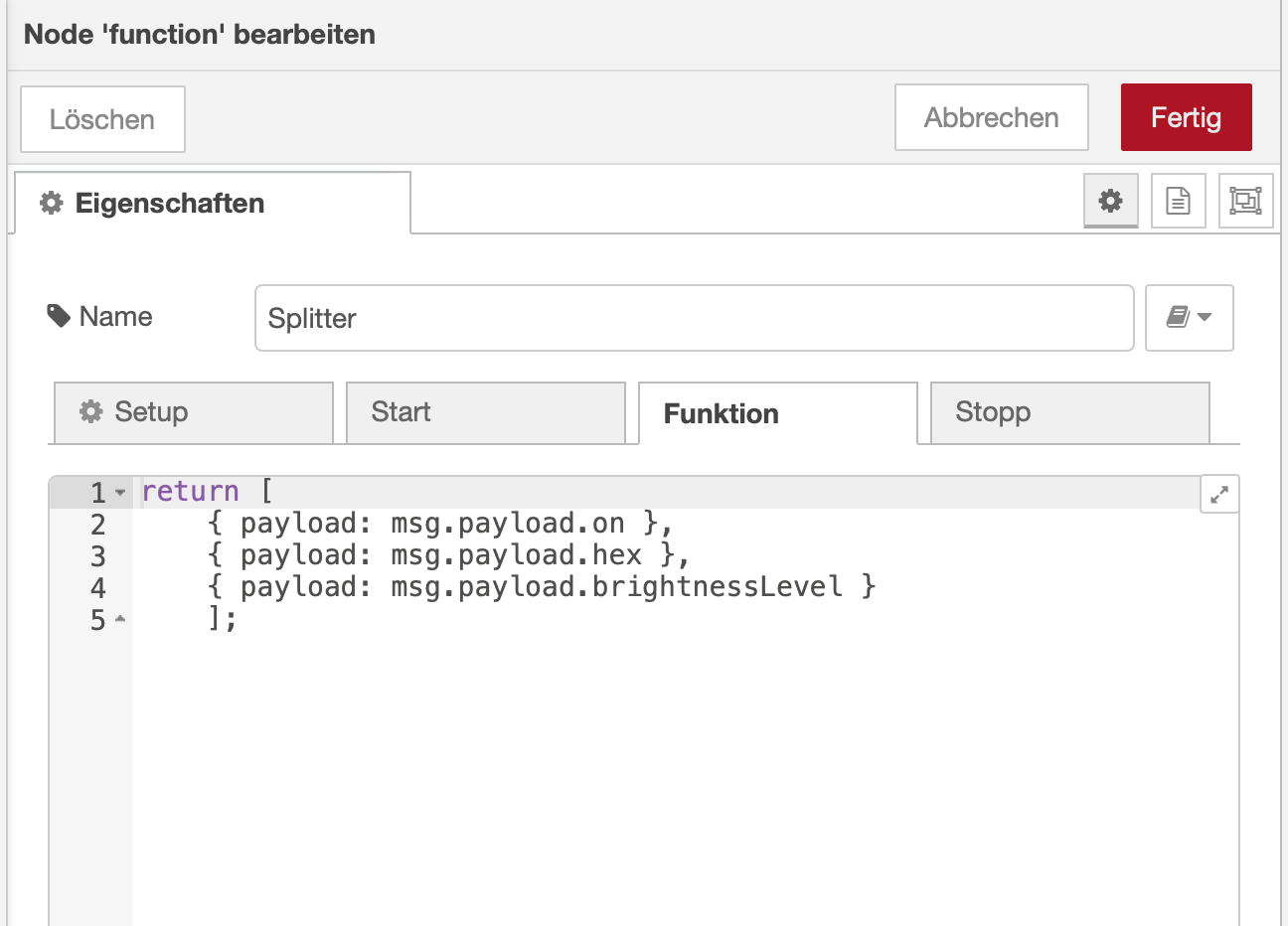Toggle the fold marker at line 5
This screenshot has width=1288, height=926.
coord(120,619)
